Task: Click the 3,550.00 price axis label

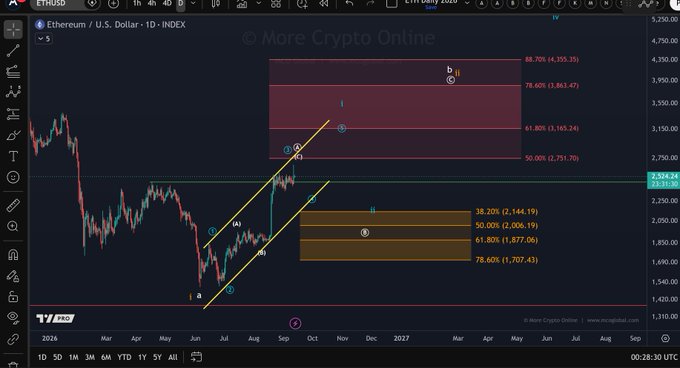Action: click(x=664, y=103)
